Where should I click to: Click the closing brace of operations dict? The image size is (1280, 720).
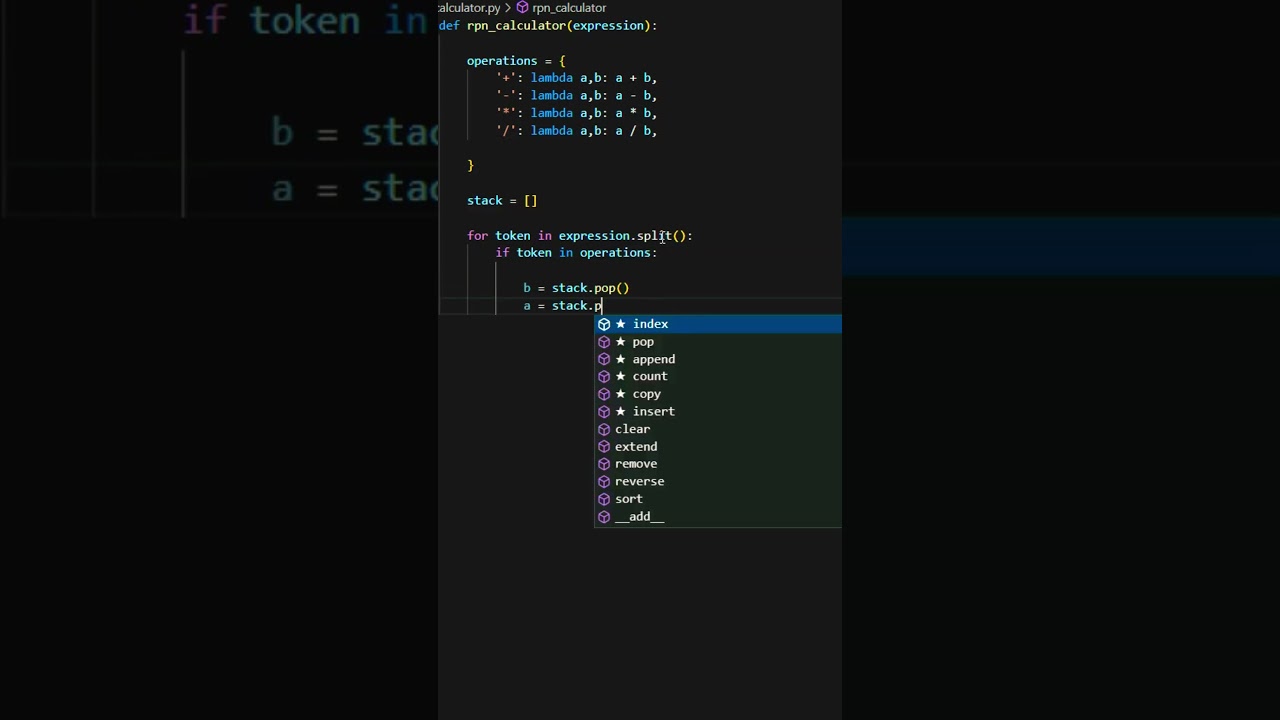click(x=470, y=166)
